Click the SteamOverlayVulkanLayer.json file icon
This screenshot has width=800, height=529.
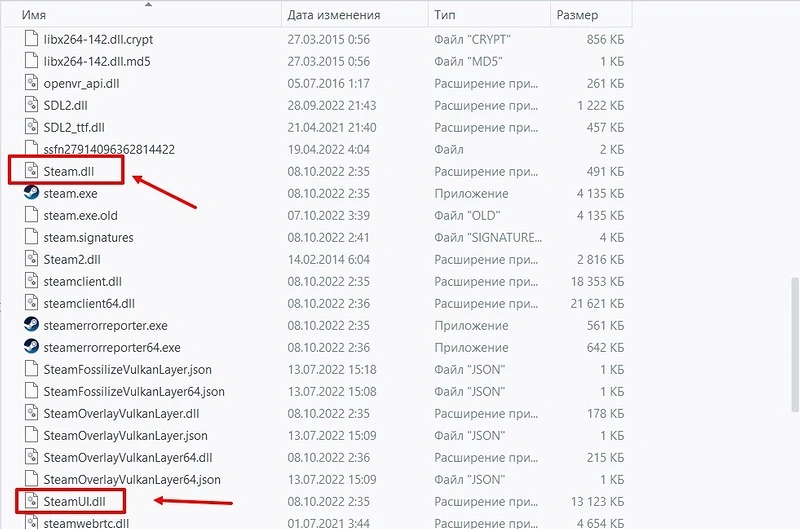click(31, 435)
